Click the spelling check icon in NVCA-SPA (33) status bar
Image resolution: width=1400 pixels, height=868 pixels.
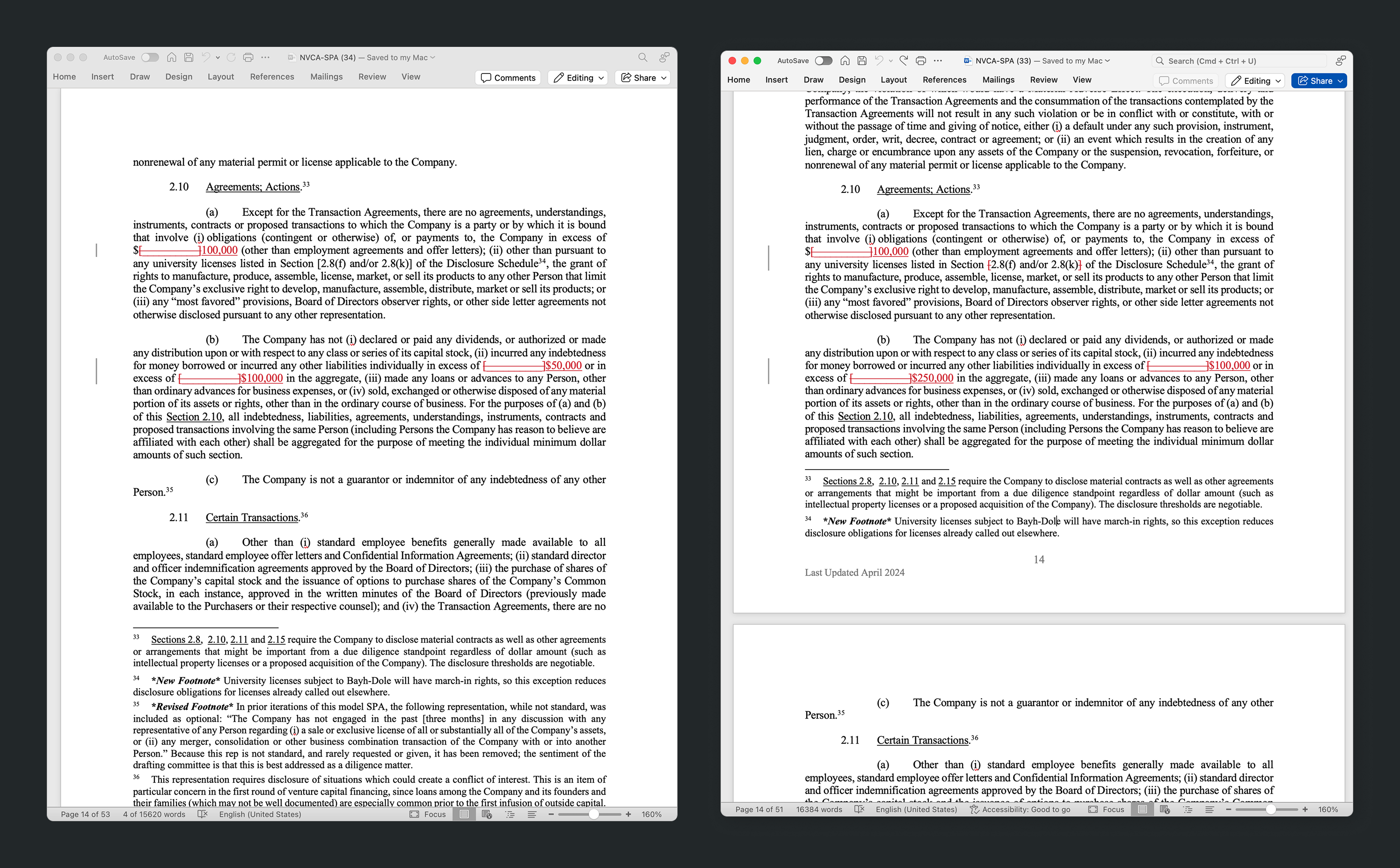(859, 809)
